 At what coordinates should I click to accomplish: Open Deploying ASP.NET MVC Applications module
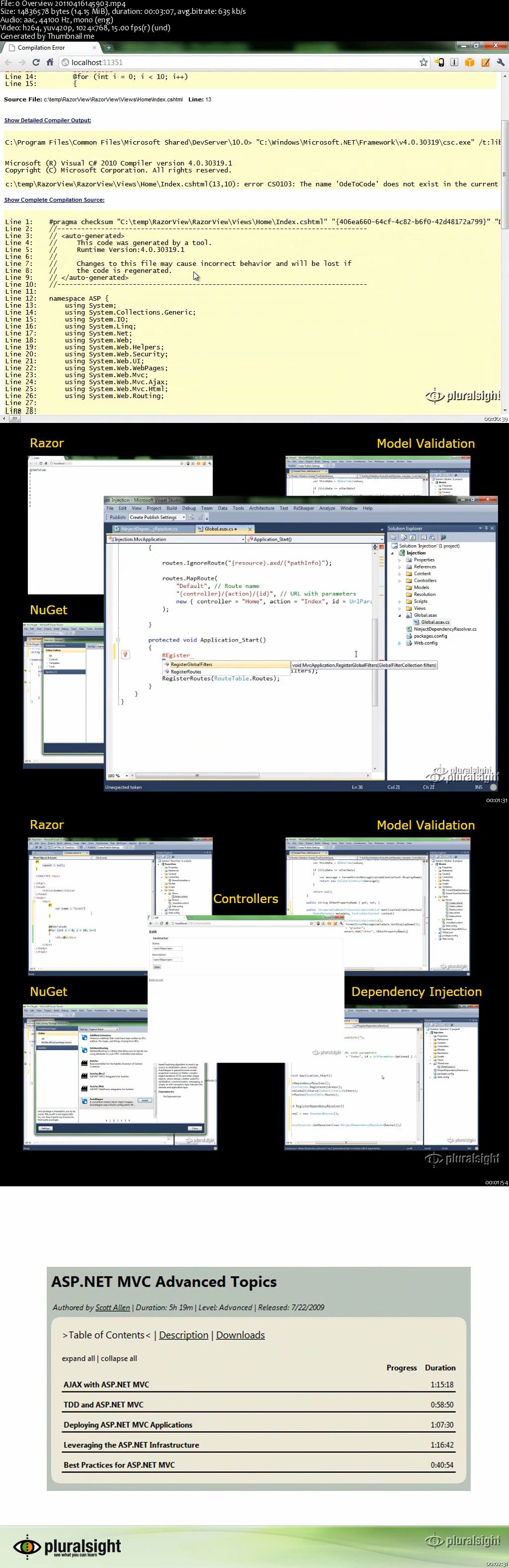pyautogui.click(x=128, y=1424)
